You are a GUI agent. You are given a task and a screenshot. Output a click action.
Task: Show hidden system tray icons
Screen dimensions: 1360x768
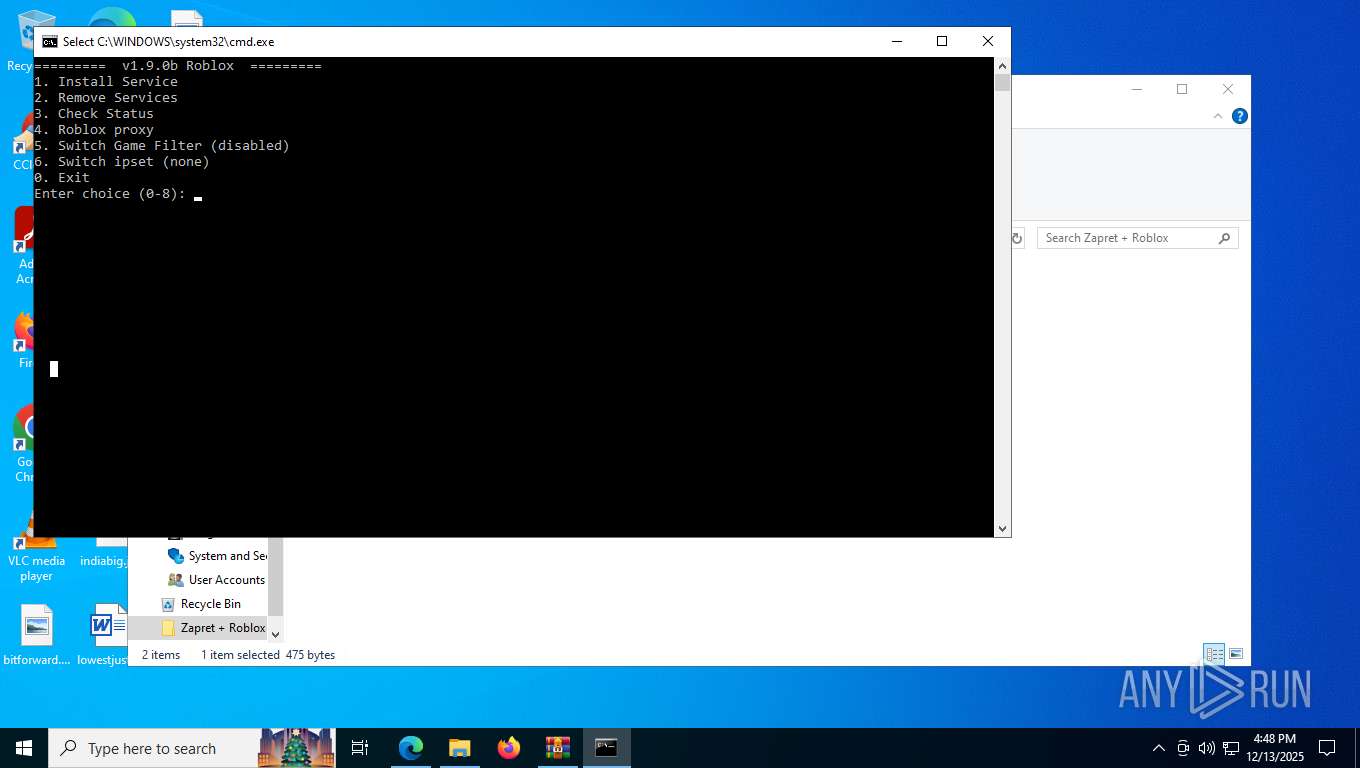[x=1159, y=748]
